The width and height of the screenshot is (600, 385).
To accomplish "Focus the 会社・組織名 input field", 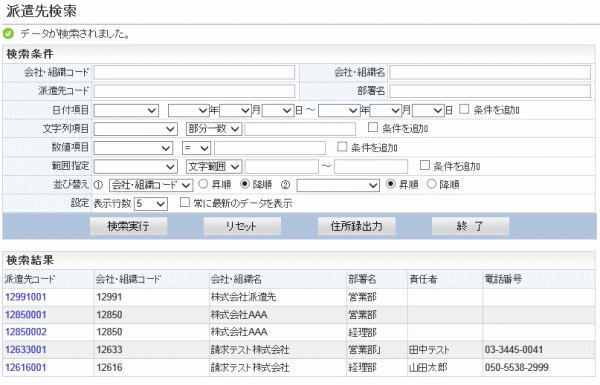I will tap(490, 72).
